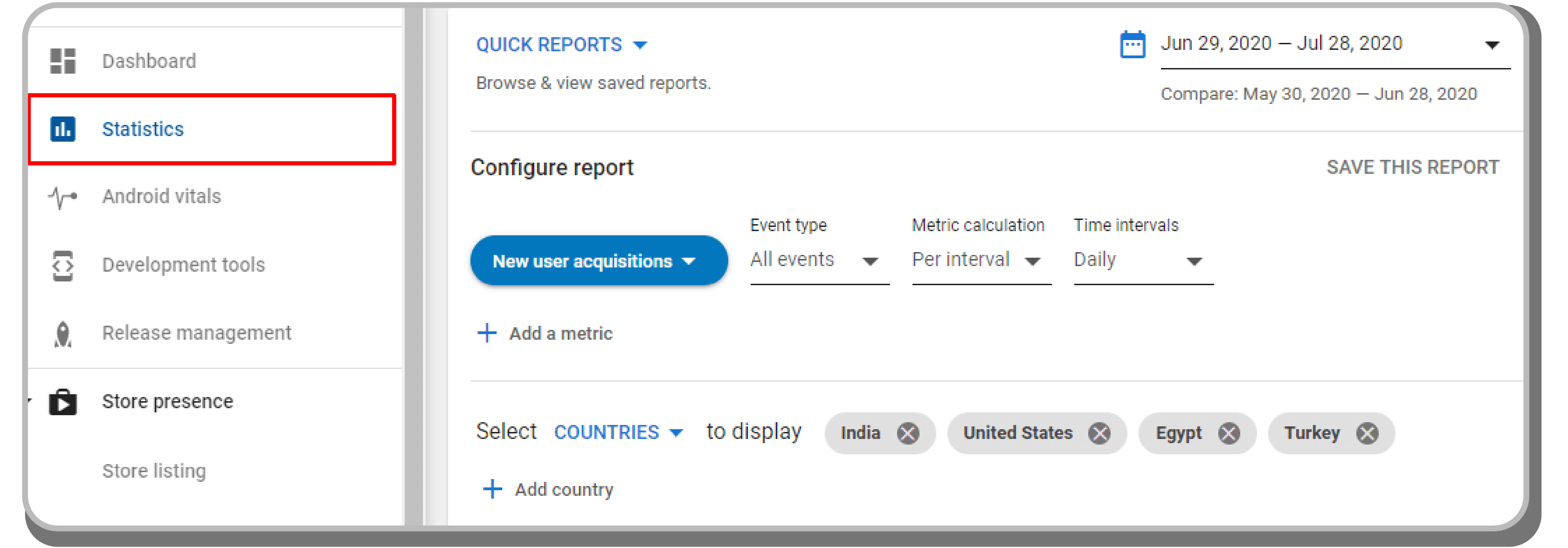This screenshot has width=1568, height=548.
Task: Open the New user acquisitions metric button
Action: [598, 261]
